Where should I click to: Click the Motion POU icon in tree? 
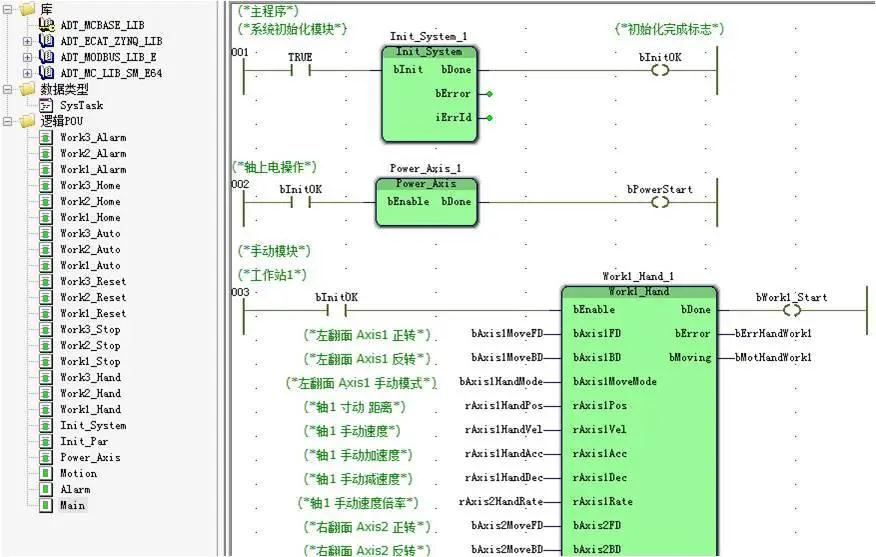tap(46, 473)
